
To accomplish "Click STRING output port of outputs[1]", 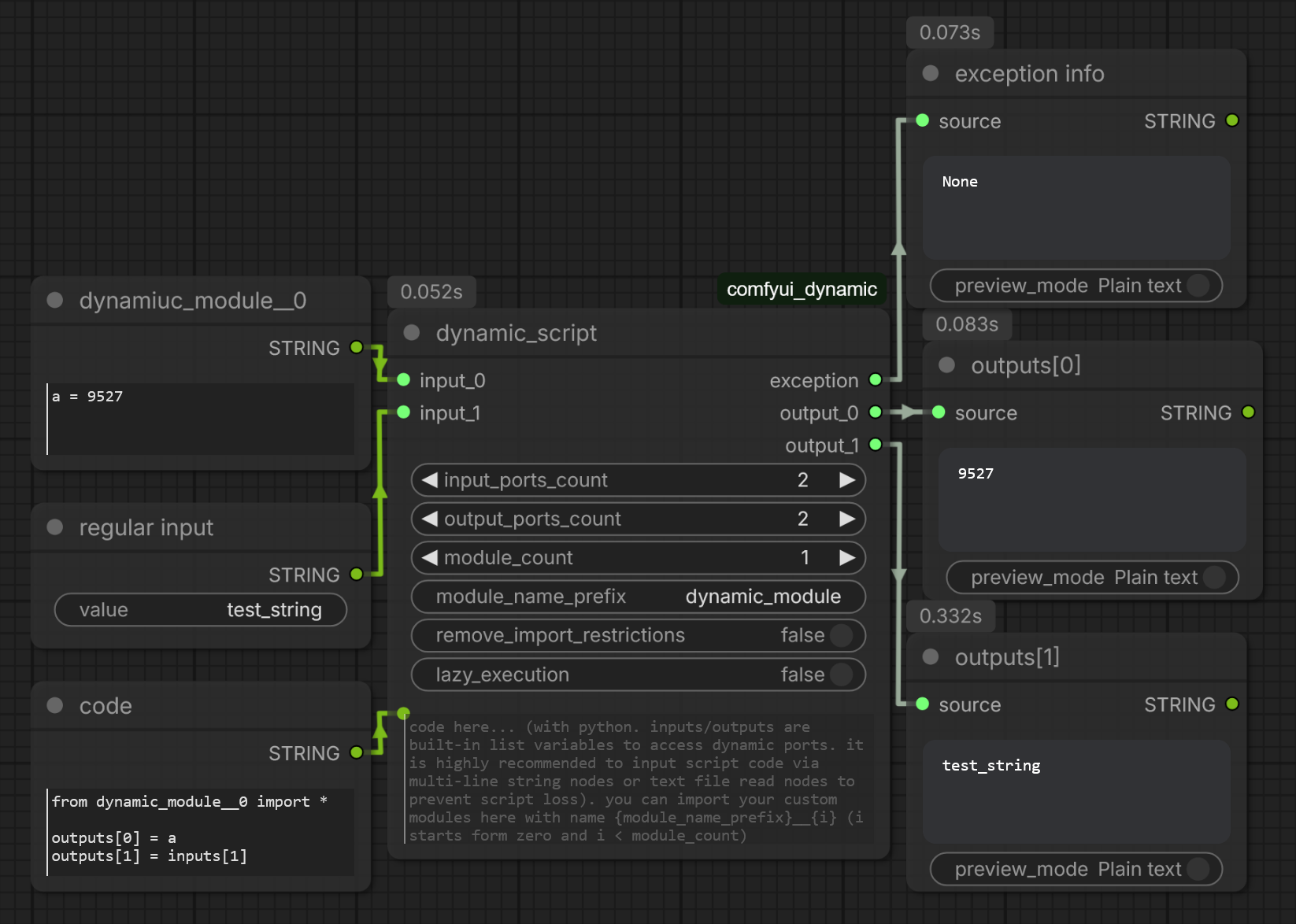I will coord(1233,704).
